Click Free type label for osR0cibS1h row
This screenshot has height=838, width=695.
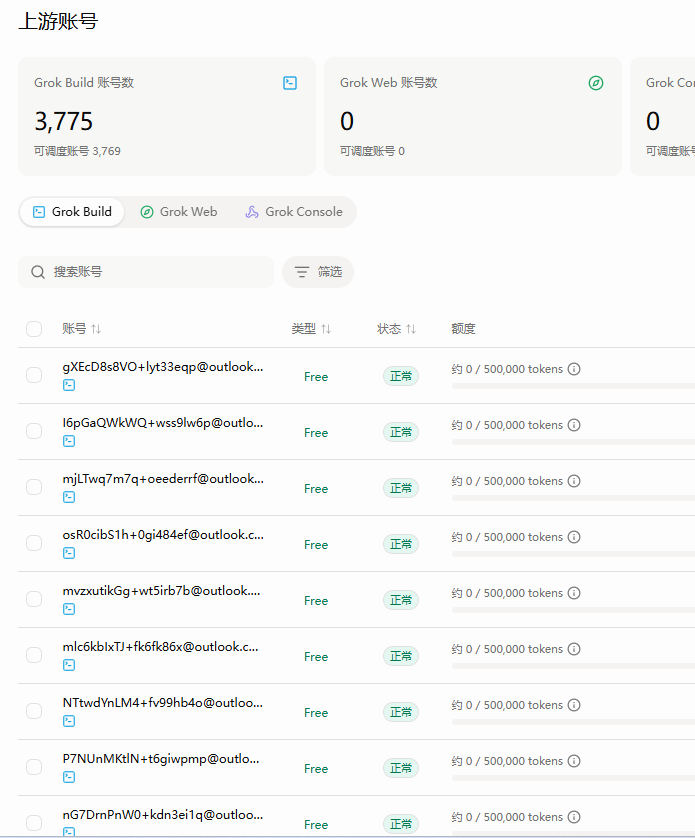316,545
